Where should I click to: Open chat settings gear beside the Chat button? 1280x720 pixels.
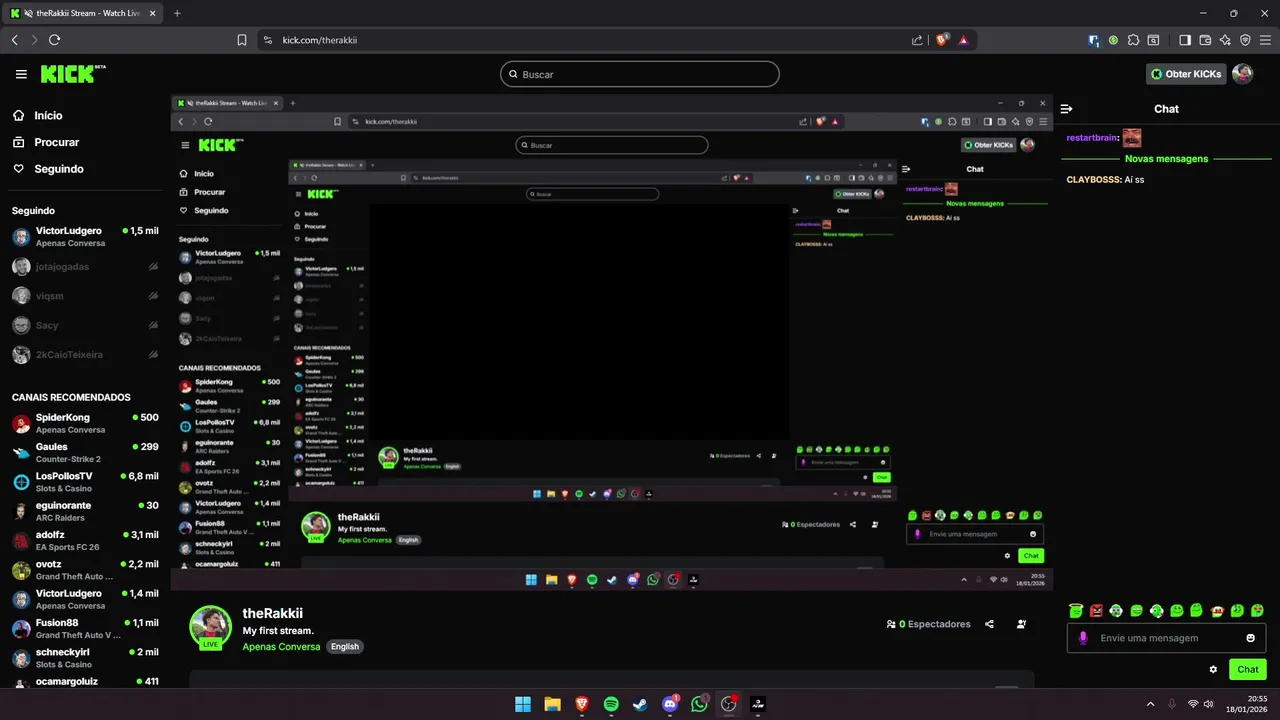pos(1213,669)
